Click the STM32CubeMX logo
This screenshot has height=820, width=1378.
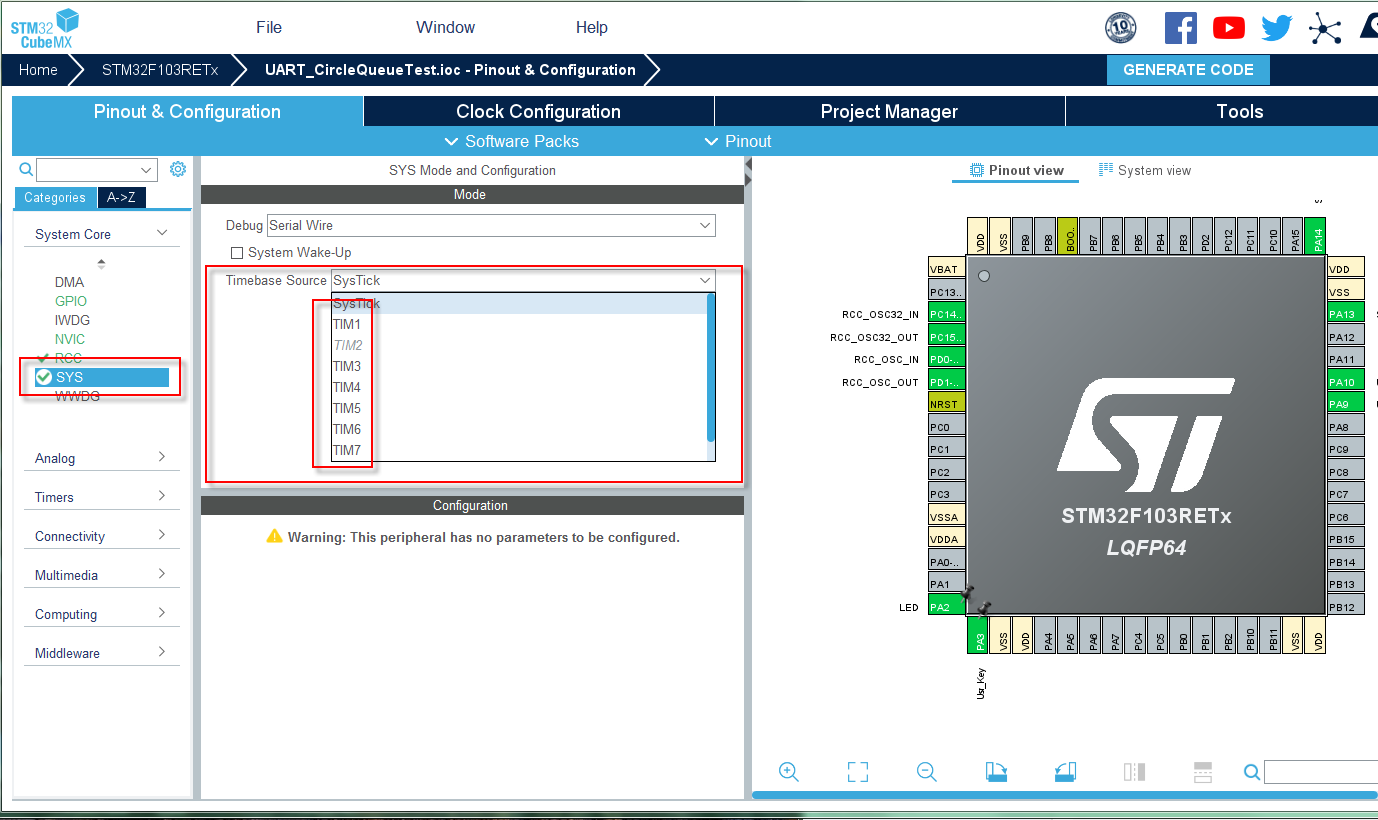click(46, 28)
